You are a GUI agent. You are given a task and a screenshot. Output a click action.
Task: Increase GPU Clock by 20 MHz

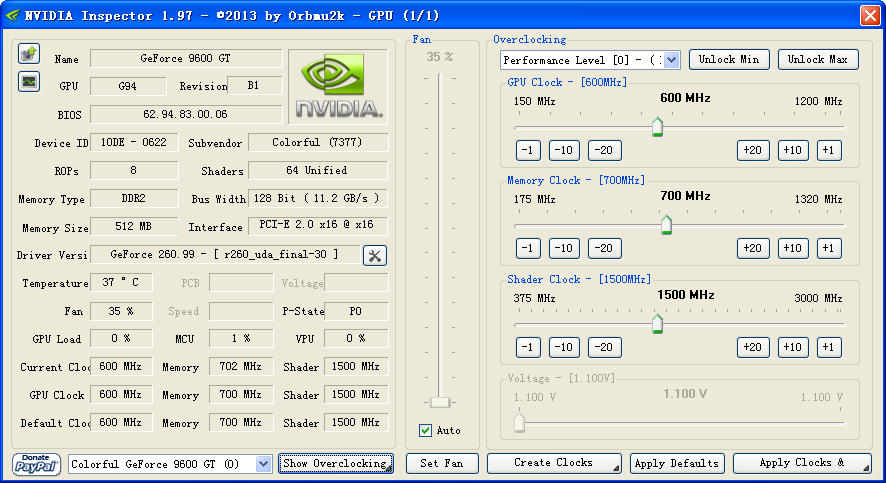coord(753,150)
